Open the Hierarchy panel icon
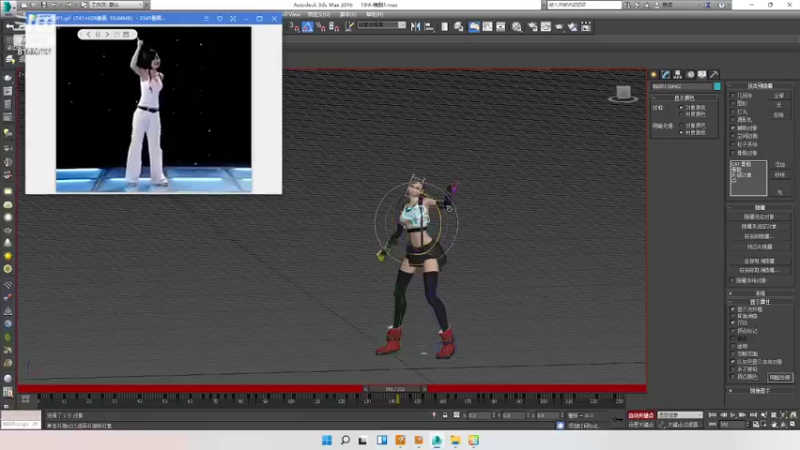Screen dimensions: 800x450 678,74
